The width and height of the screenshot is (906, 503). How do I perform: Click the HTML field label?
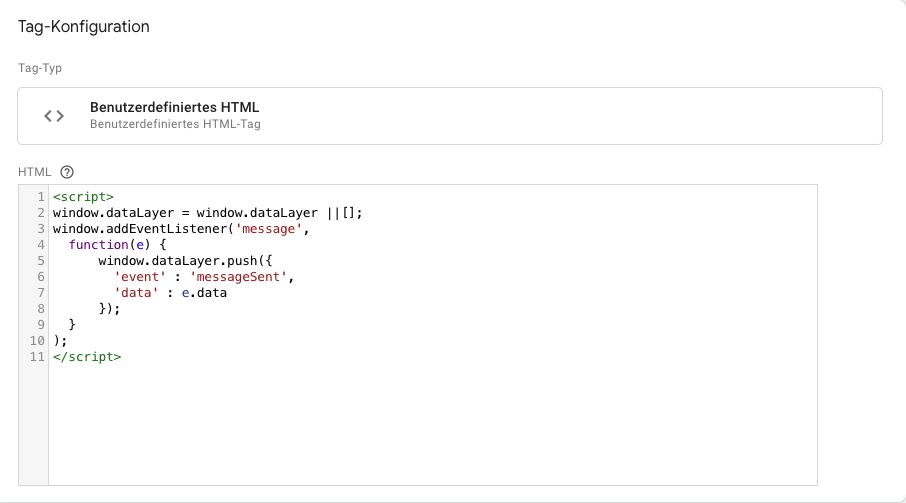(x=35, y=172)
